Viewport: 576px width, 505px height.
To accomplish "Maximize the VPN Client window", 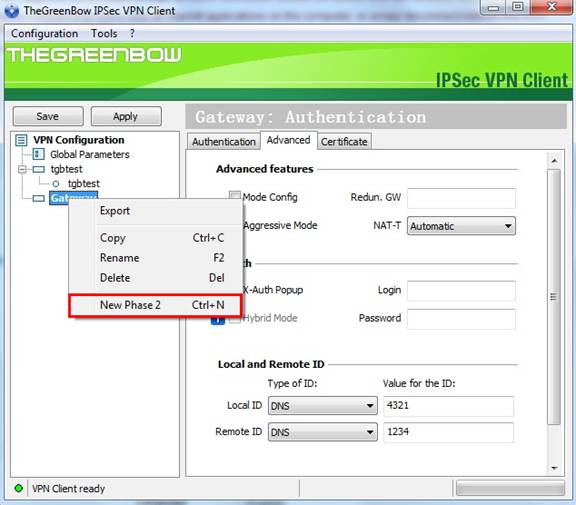I will pos(518,7).
